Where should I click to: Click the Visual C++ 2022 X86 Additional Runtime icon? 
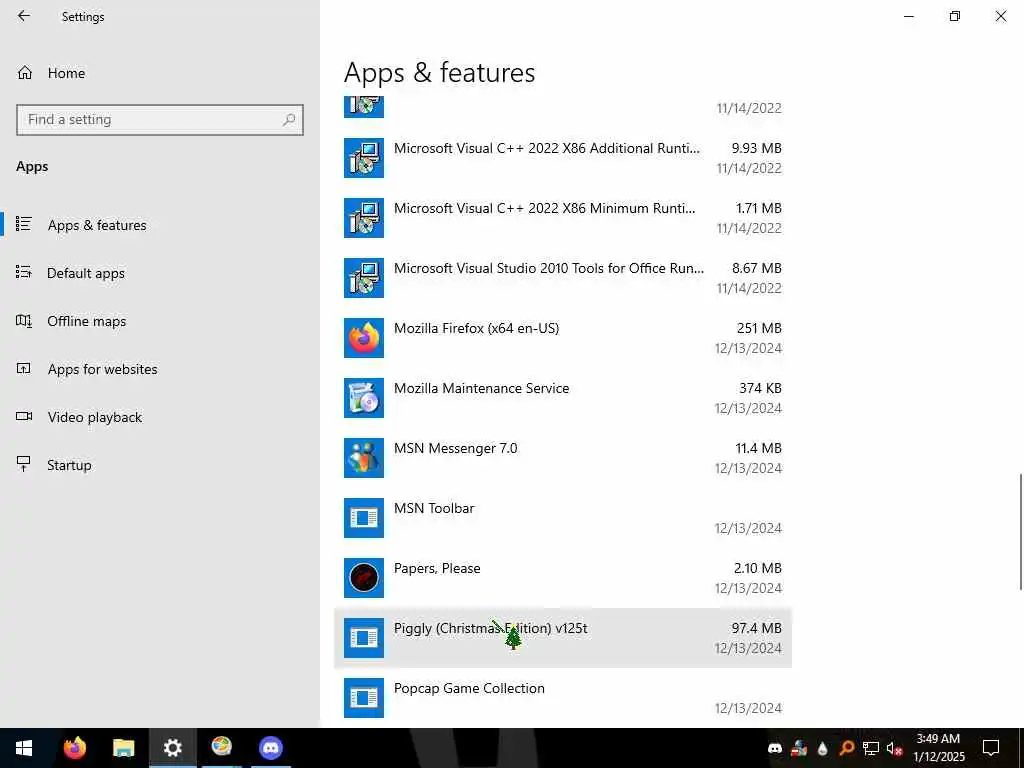pyautogui.click(x=364, y=158)
